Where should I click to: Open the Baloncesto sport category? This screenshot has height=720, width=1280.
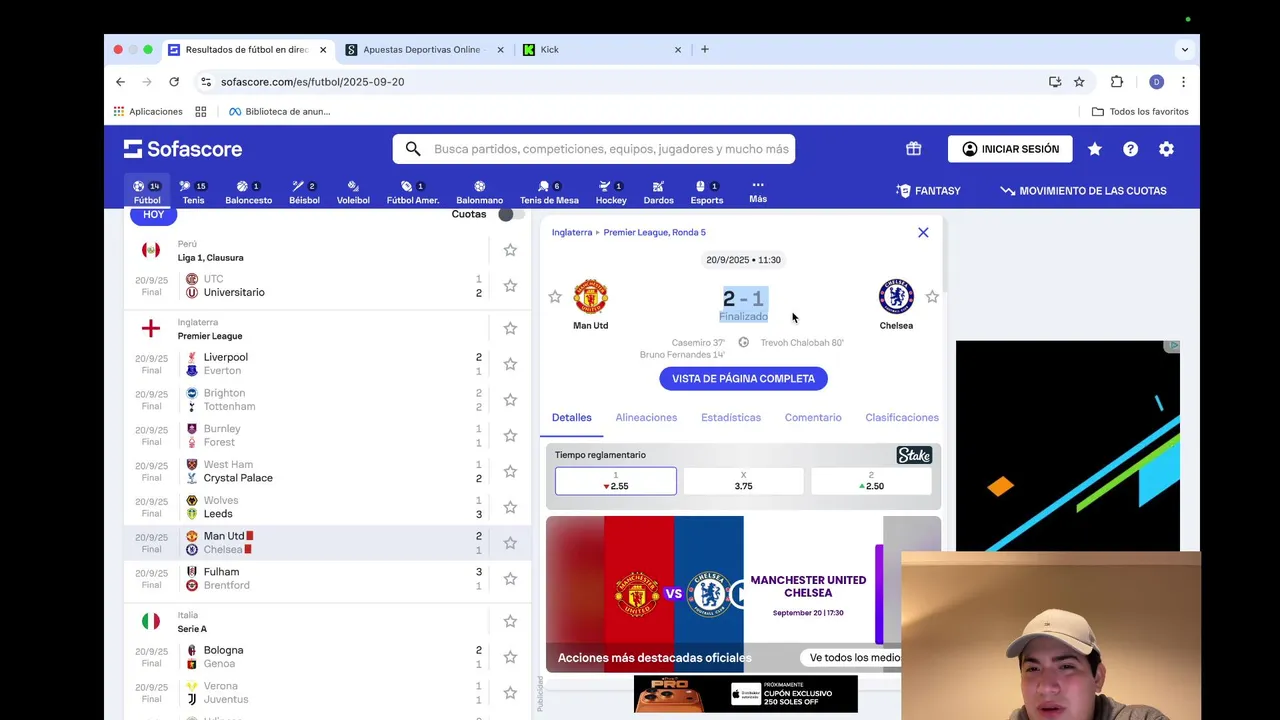pos(248,192)
